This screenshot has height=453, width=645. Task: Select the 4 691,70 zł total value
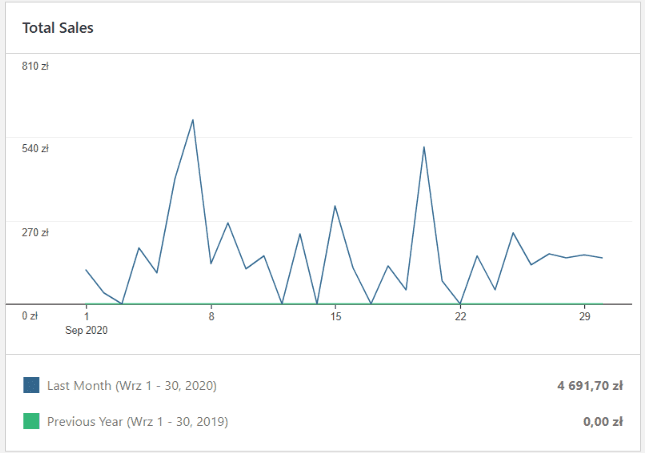click(x=590, y=385)
